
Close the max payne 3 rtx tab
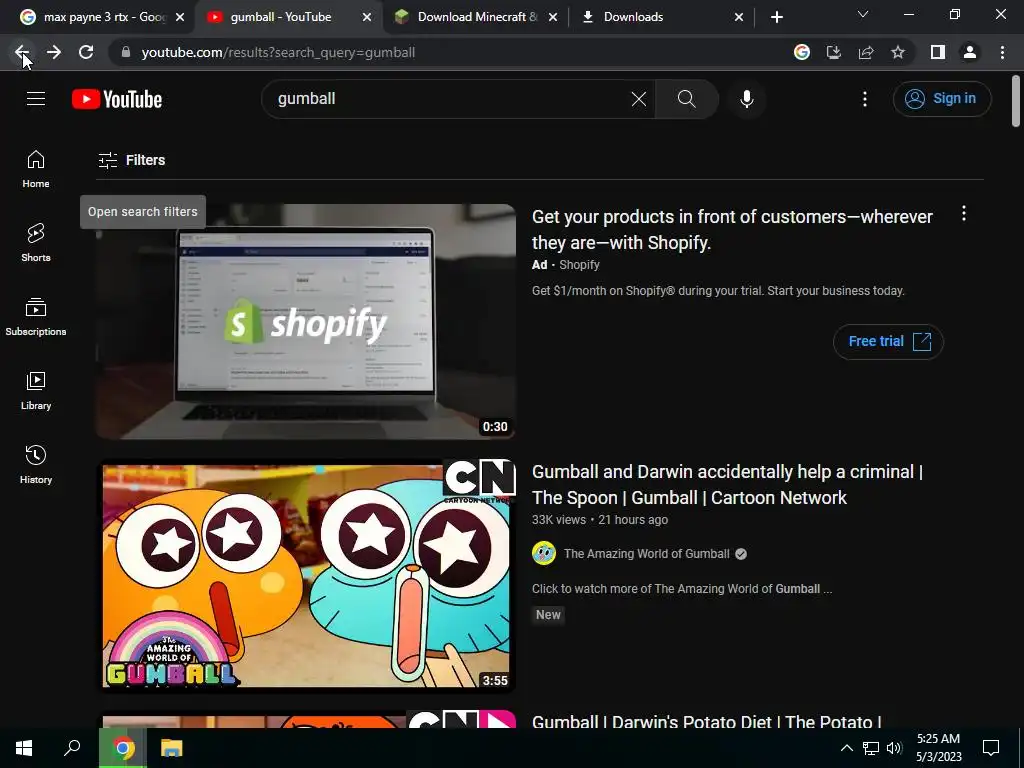point(180,17)
